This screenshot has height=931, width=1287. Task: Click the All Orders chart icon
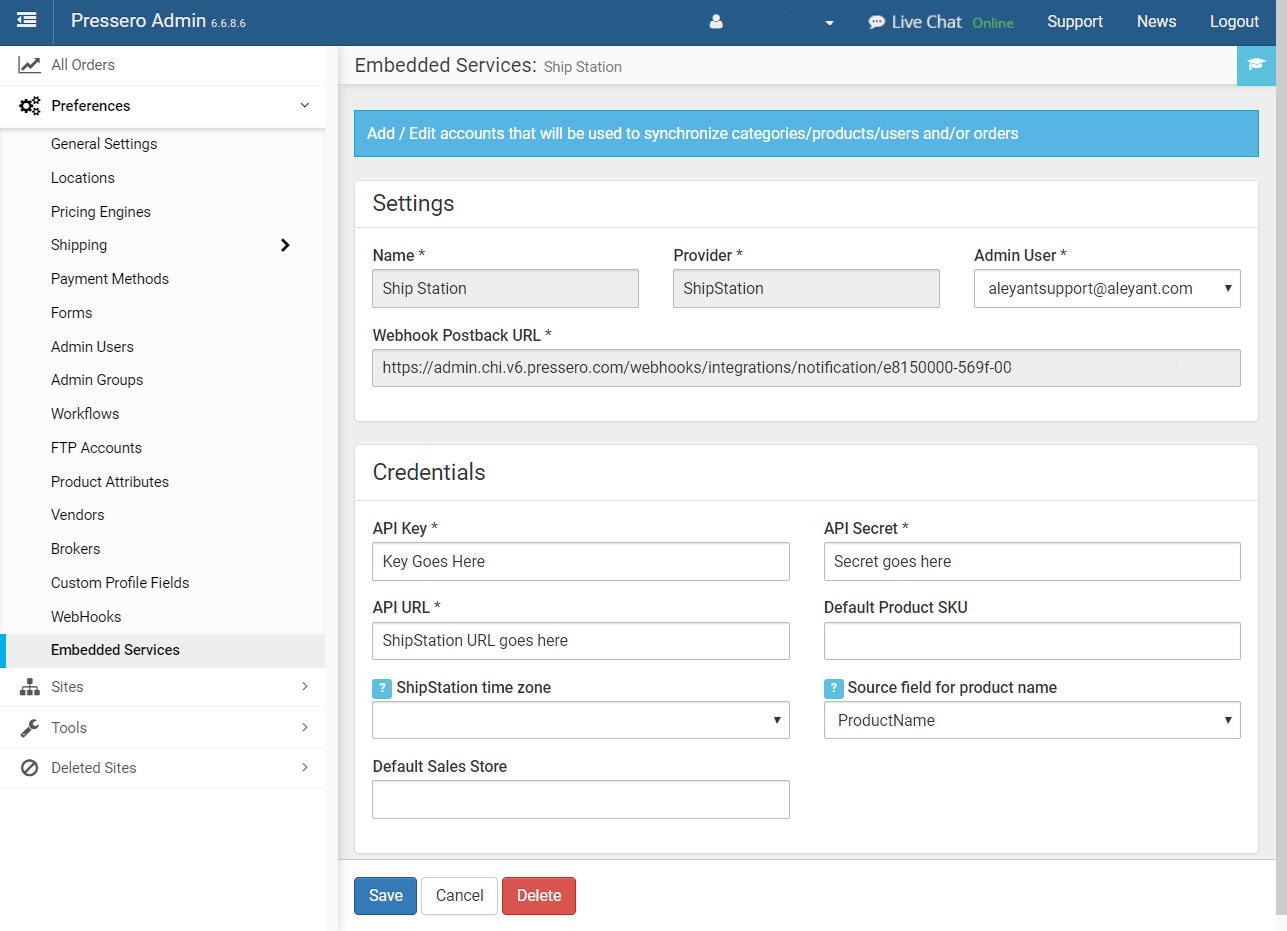coord(30,65)
